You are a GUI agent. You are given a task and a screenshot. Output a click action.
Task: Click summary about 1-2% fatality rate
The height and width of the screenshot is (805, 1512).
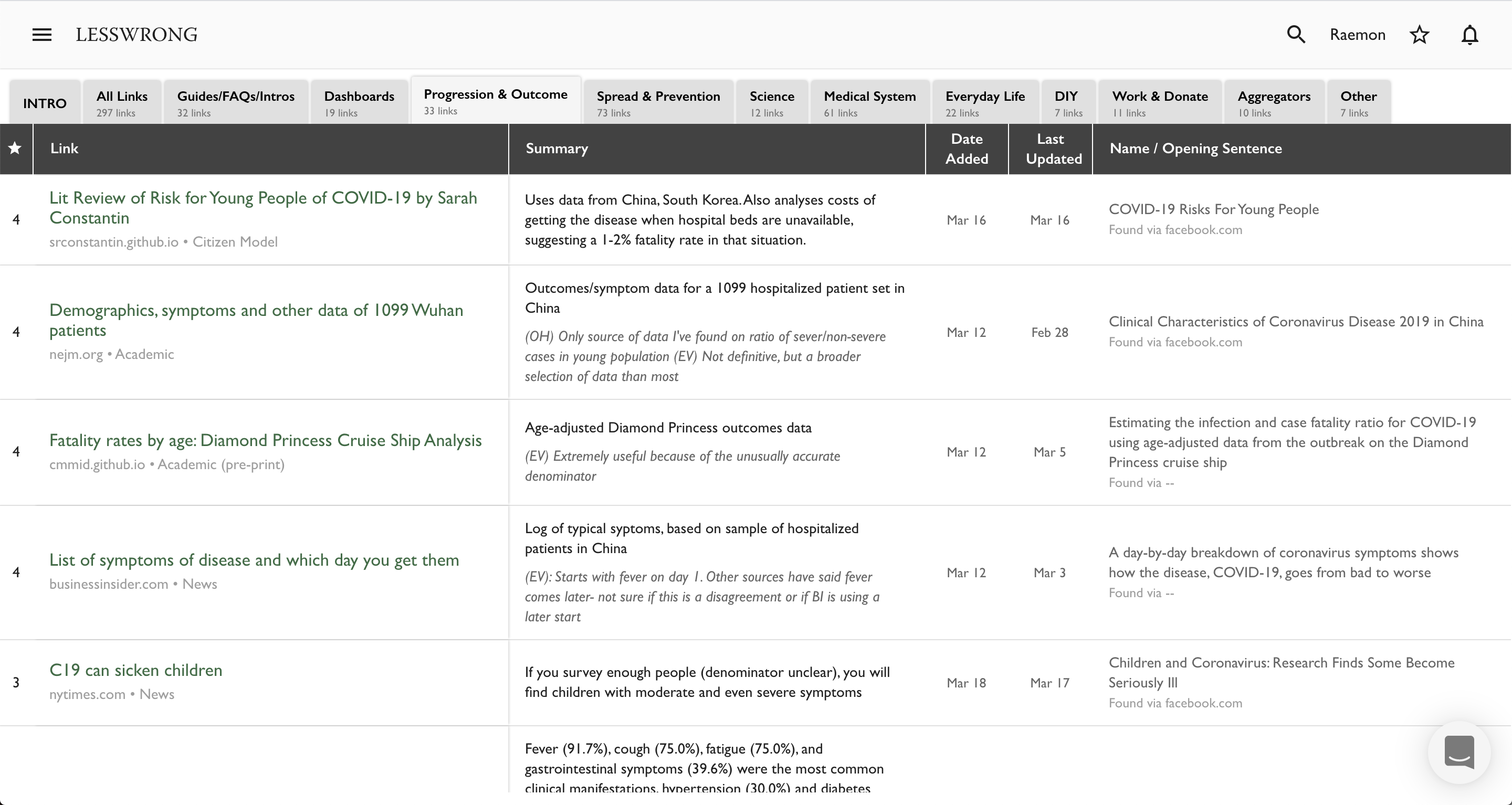tap(700, 220)
